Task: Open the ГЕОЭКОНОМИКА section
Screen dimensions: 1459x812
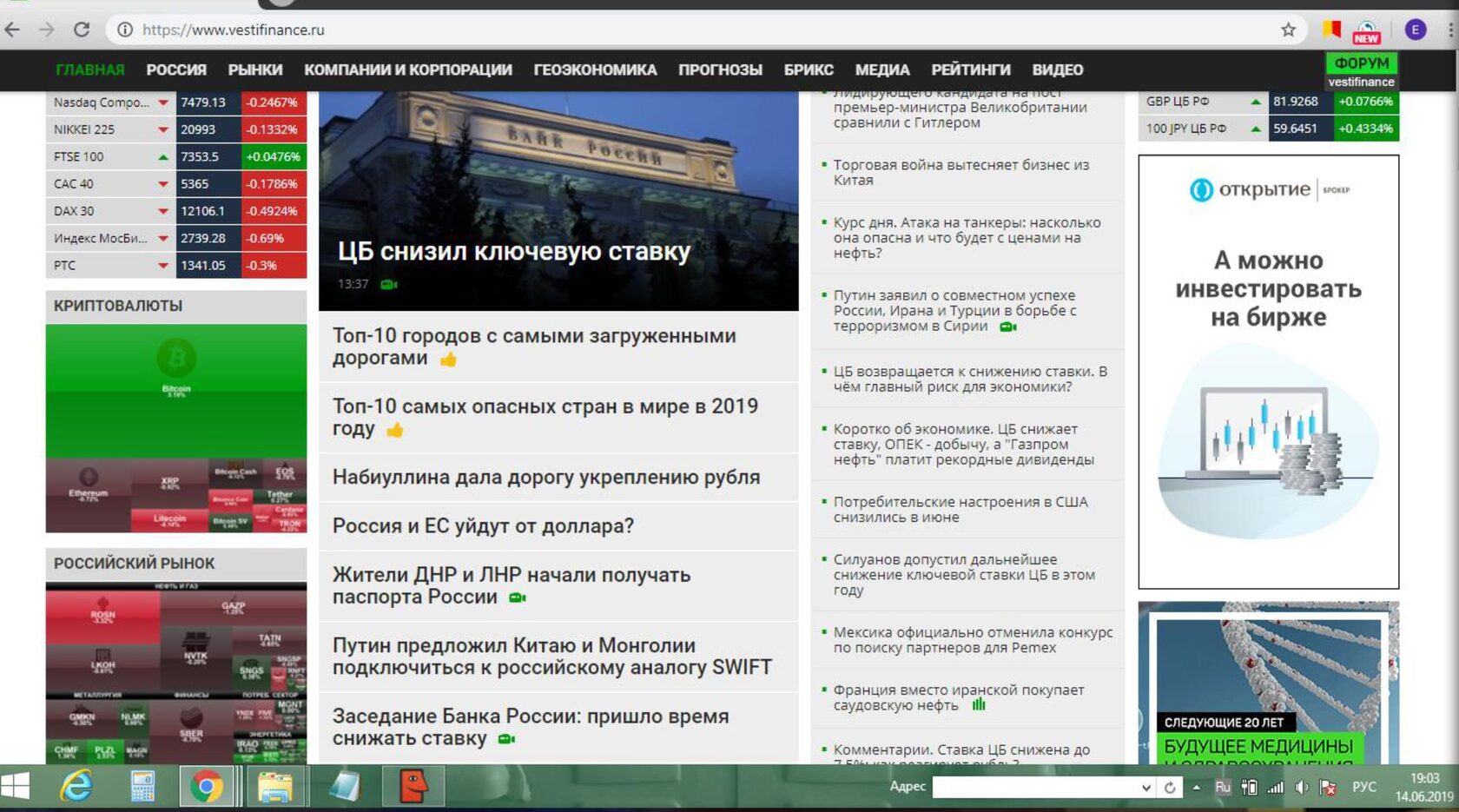Action: click(595, 69)
